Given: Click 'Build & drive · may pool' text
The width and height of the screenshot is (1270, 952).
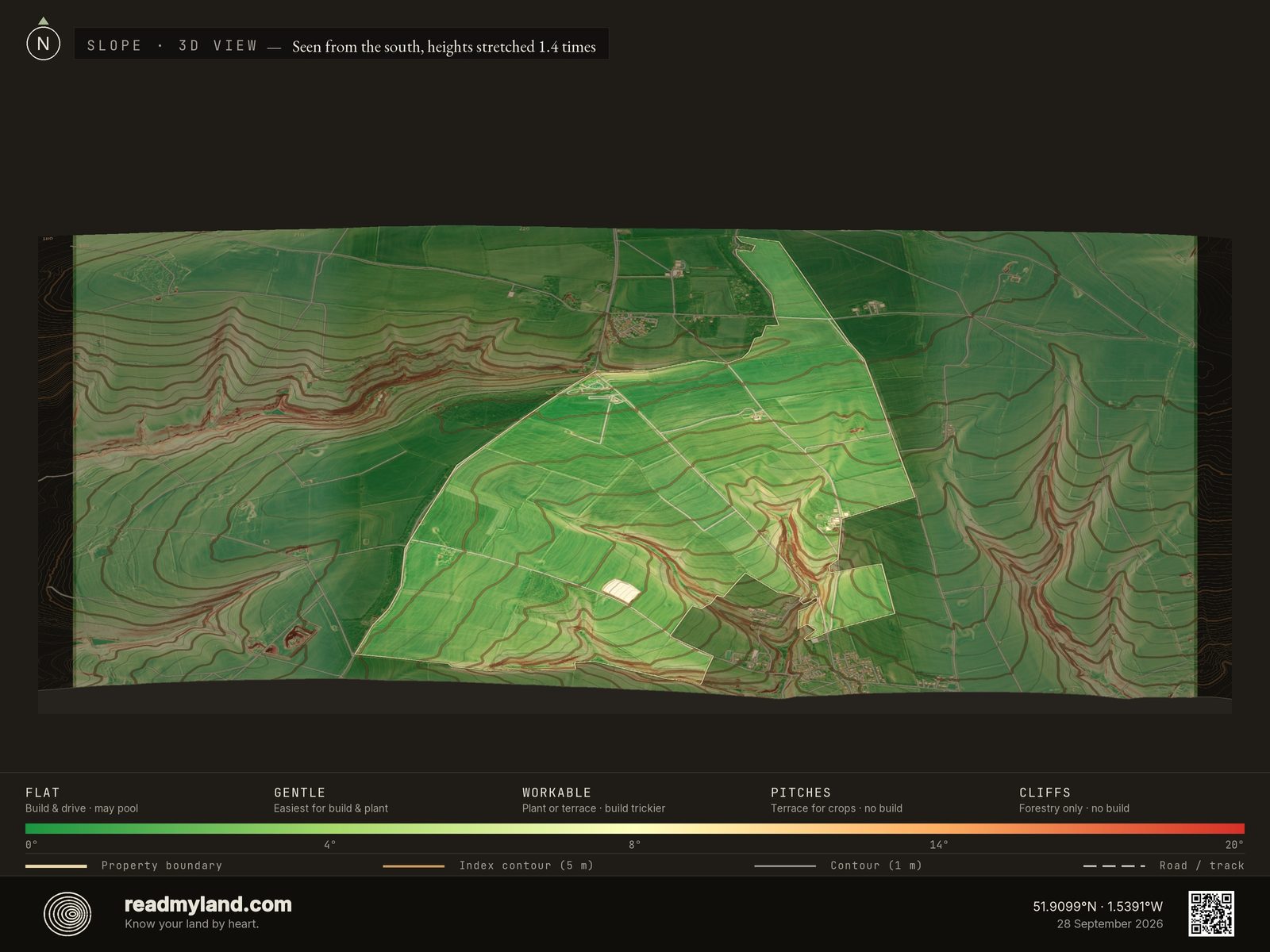Looking at the screenshot, I should [82, 808].
